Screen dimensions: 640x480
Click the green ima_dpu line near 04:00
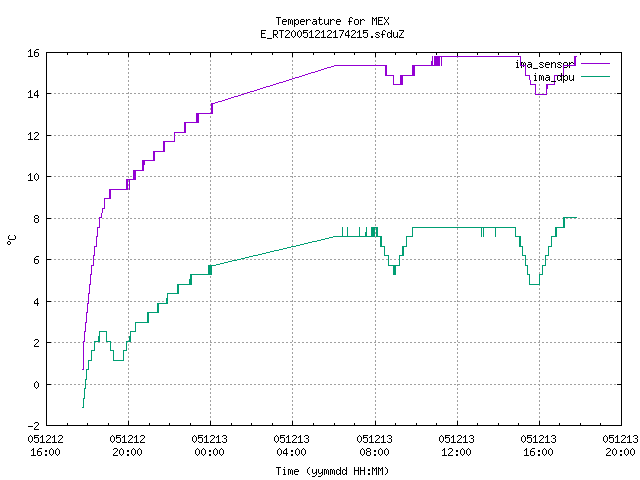(292, 247)
